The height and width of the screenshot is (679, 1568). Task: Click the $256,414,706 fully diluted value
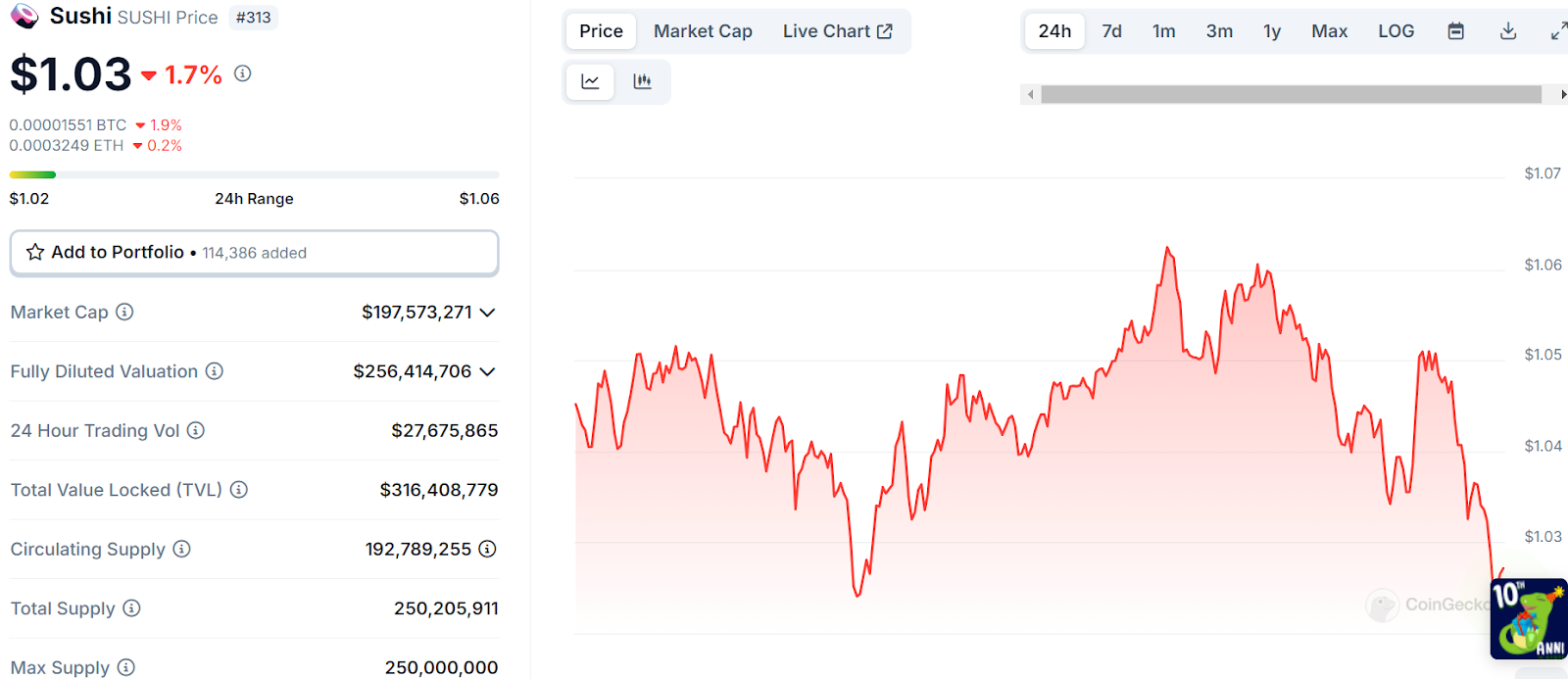click(413, 371)
